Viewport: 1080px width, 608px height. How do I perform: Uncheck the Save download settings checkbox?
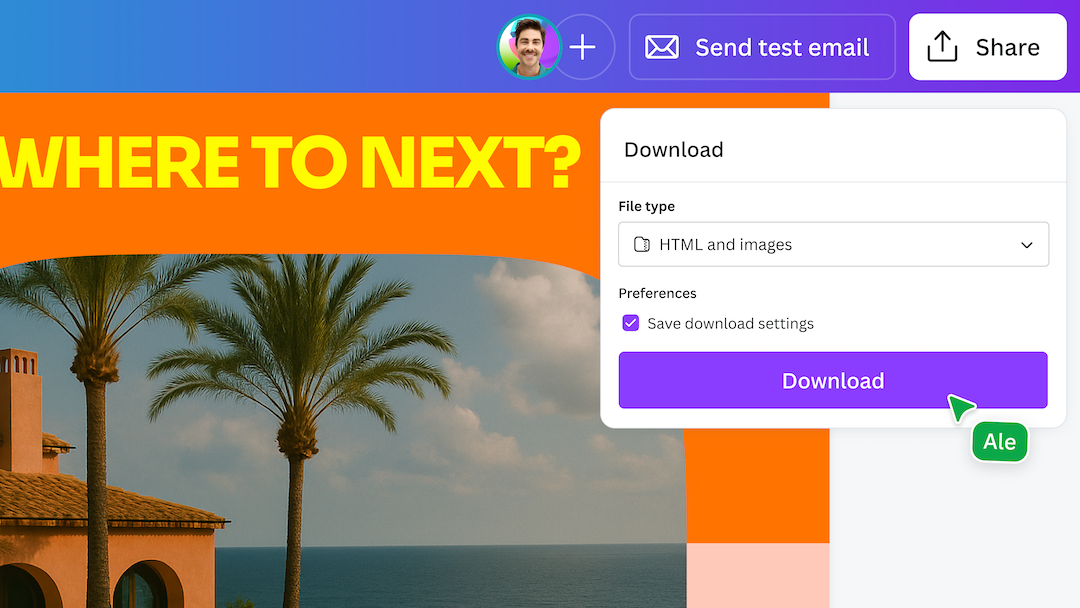pos(631,324)
